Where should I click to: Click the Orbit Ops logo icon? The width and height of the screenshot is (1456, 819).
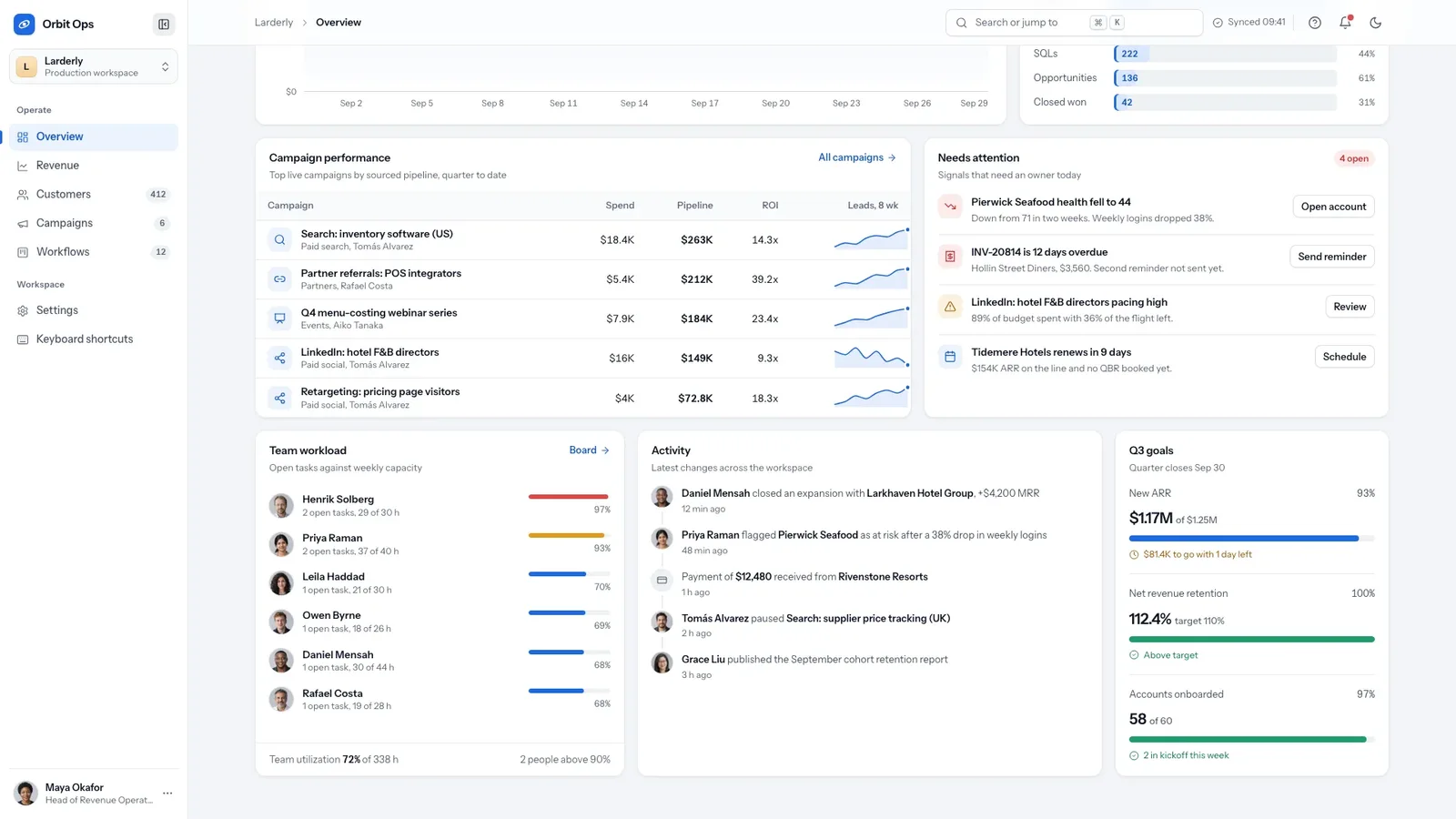tap(25, 25)
